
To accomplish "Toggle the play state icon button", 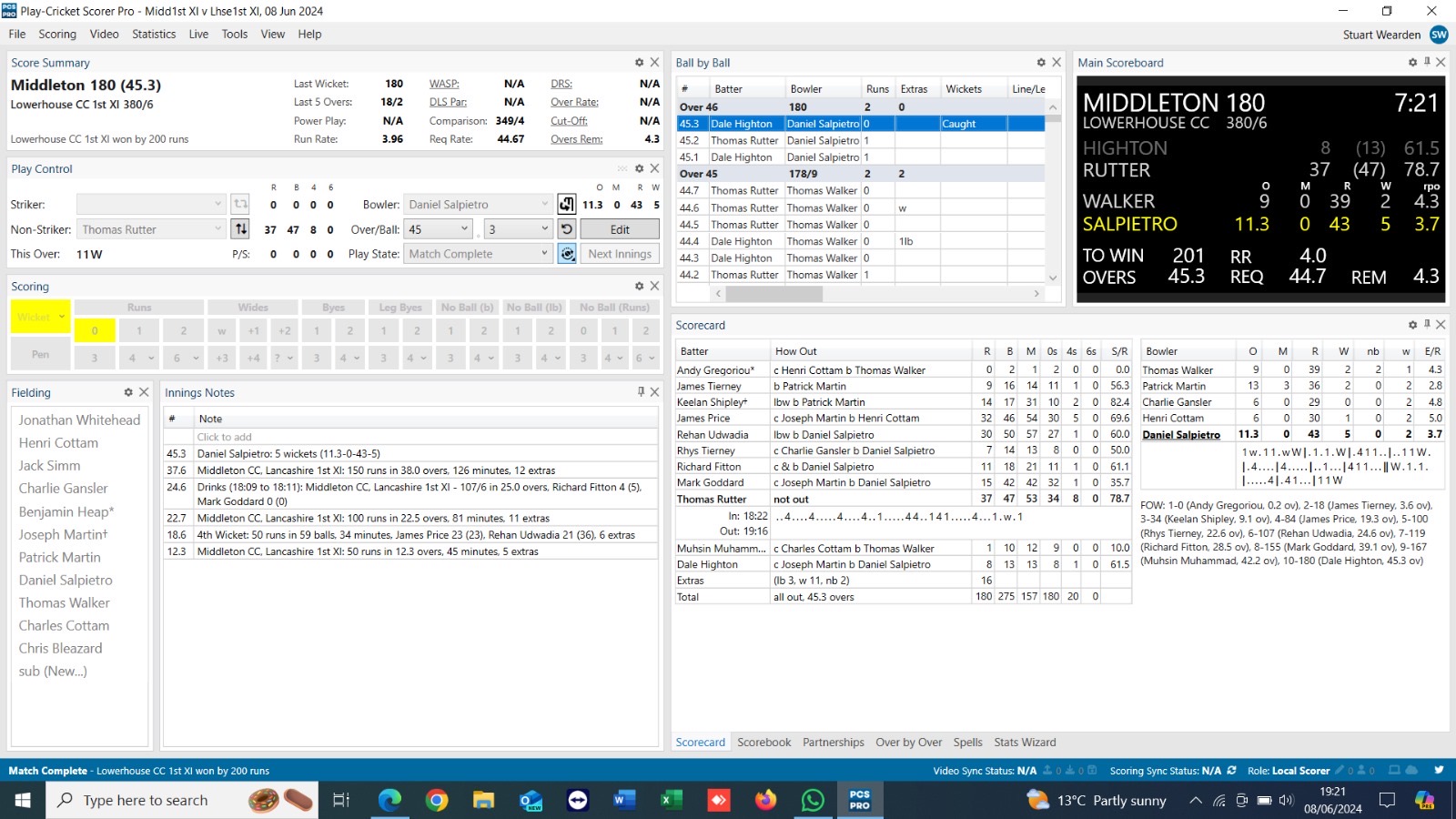I will pyautogui.click(x=566, y=254).
